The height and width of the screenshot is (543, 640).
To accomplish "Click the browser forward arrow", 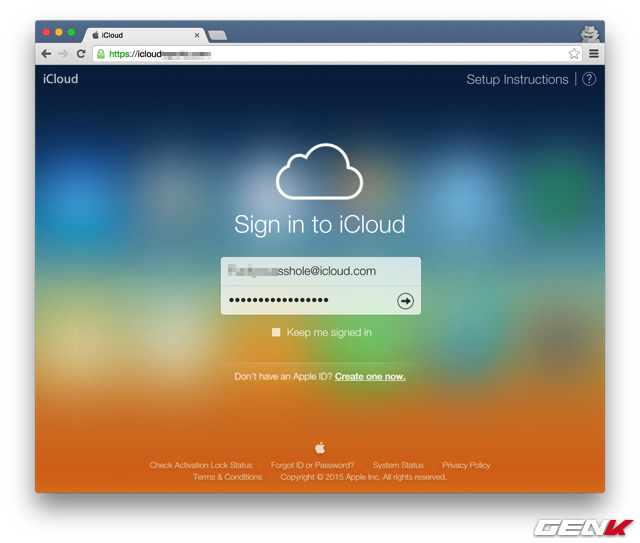I will (x=63, y=54).
